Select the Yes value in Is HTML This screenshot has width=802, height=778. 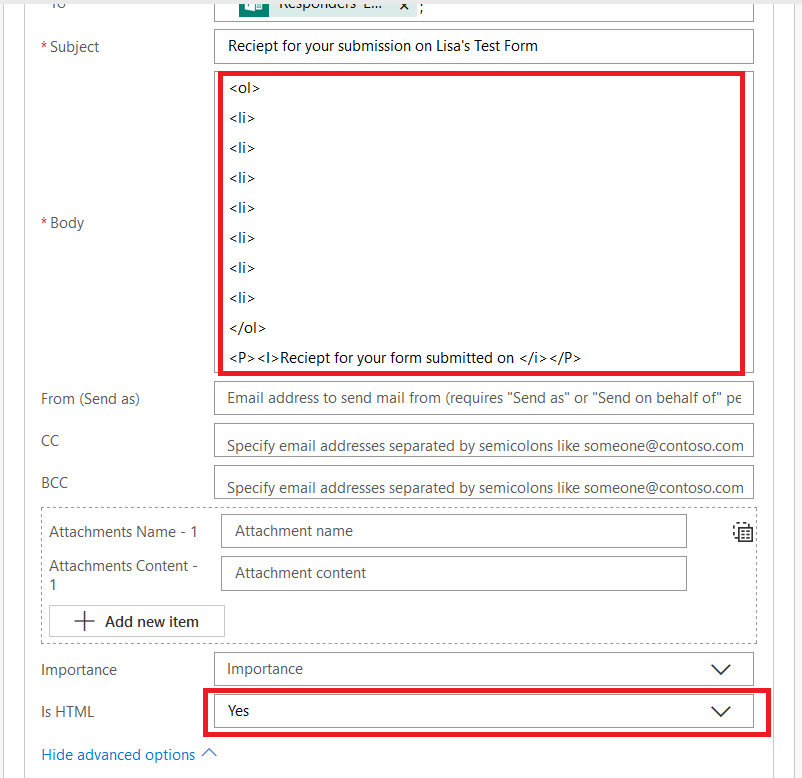(239, 711)
